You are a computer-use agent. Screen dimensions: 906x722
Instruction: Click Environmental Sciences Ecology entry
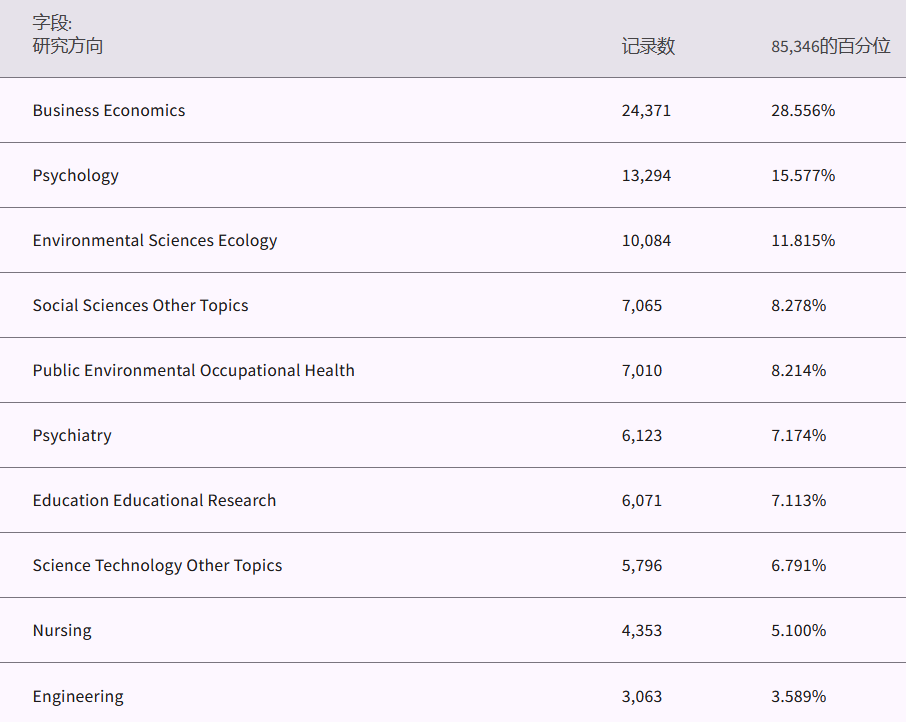pyautogui.click(x=154, y=240)
